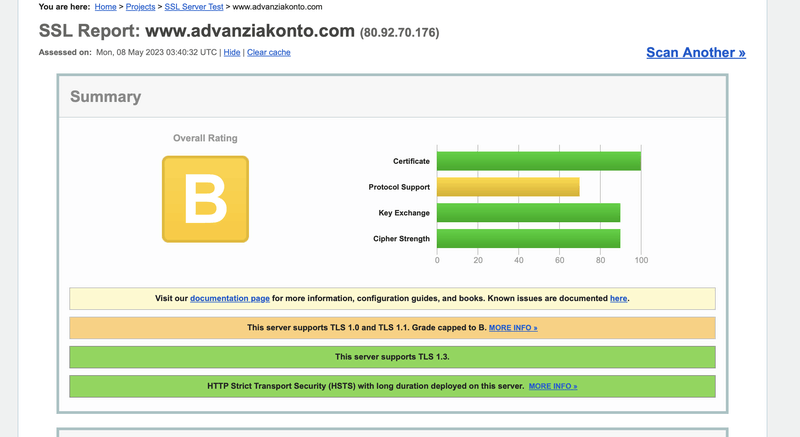Click the green Certificate score bar
800x437 pixels.
(x=539, y=161)
